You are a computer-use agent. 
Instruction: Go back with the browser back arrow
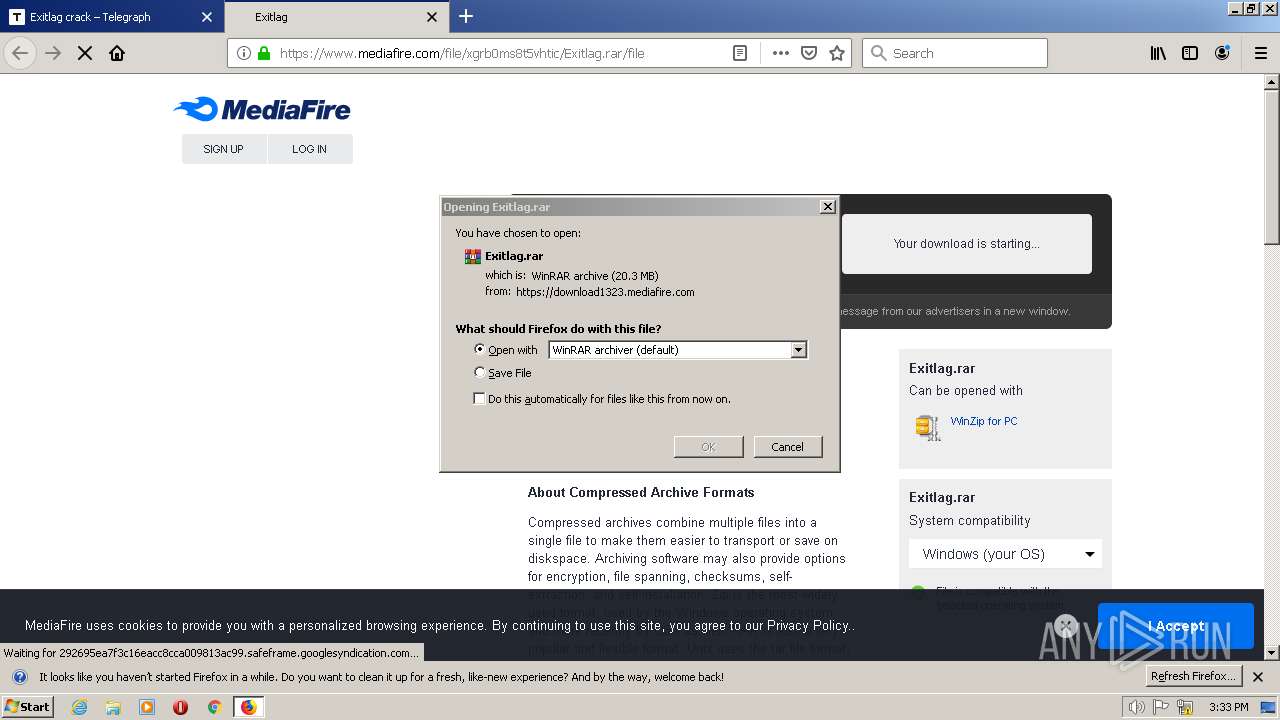tap(20, 53)
